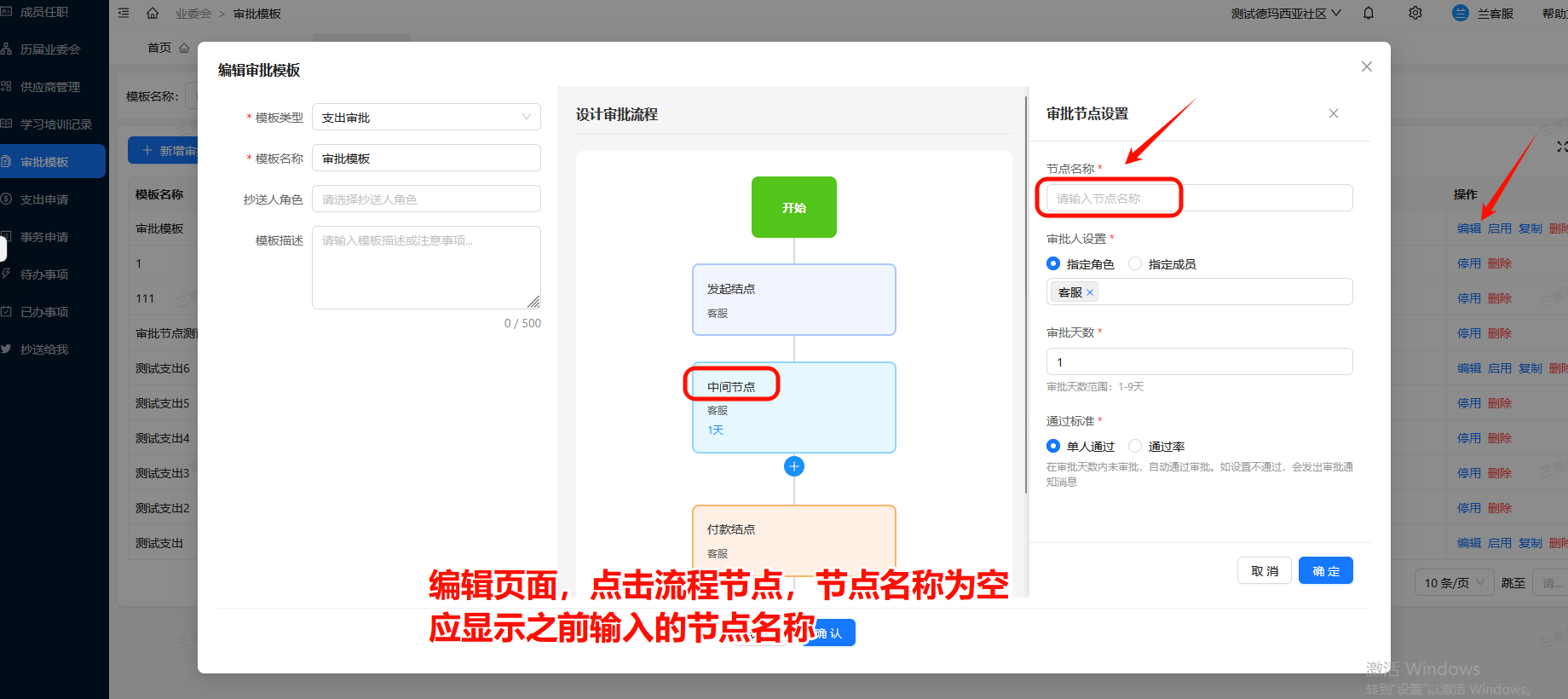1568x699 pixels.
Task: Click the blue plus add-node icon
Action: [x=794, y=466]
